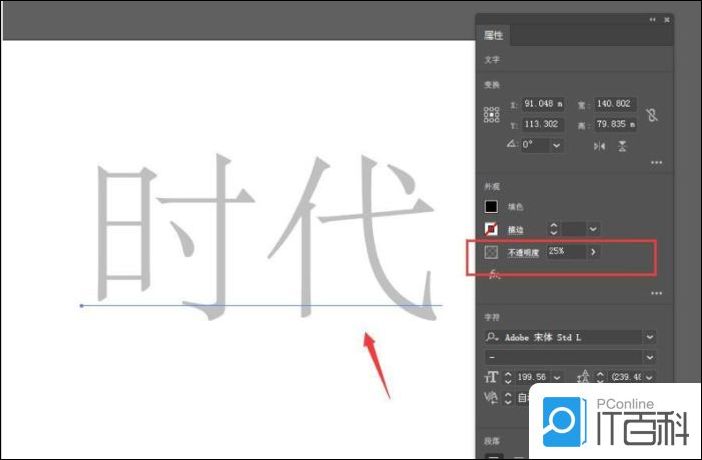Open more Appearance options (three dots)
Screen dimensions: 702x460
tap(656, 293)
